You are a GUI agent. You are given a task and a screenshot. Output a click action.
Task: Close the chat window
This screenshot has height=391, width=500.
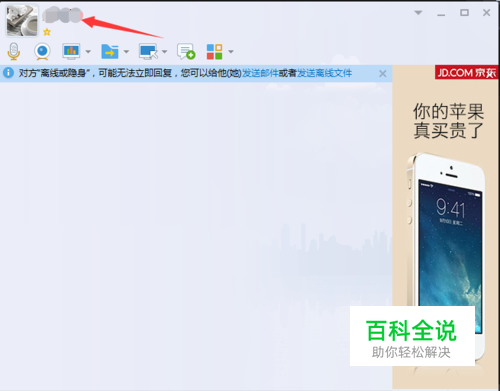[486, 13]
